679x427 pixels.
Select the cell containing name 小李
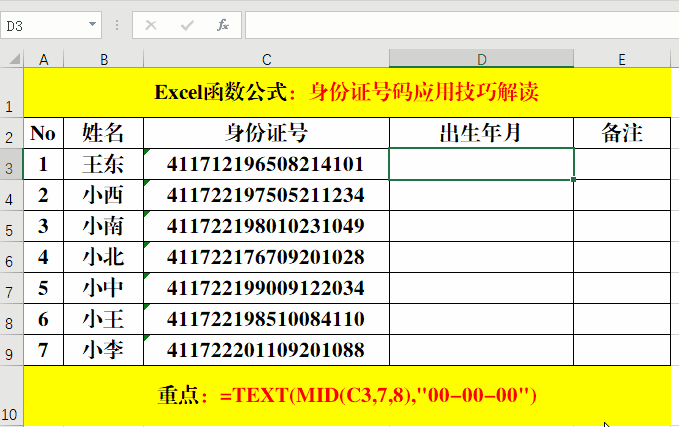pos(103,350)
